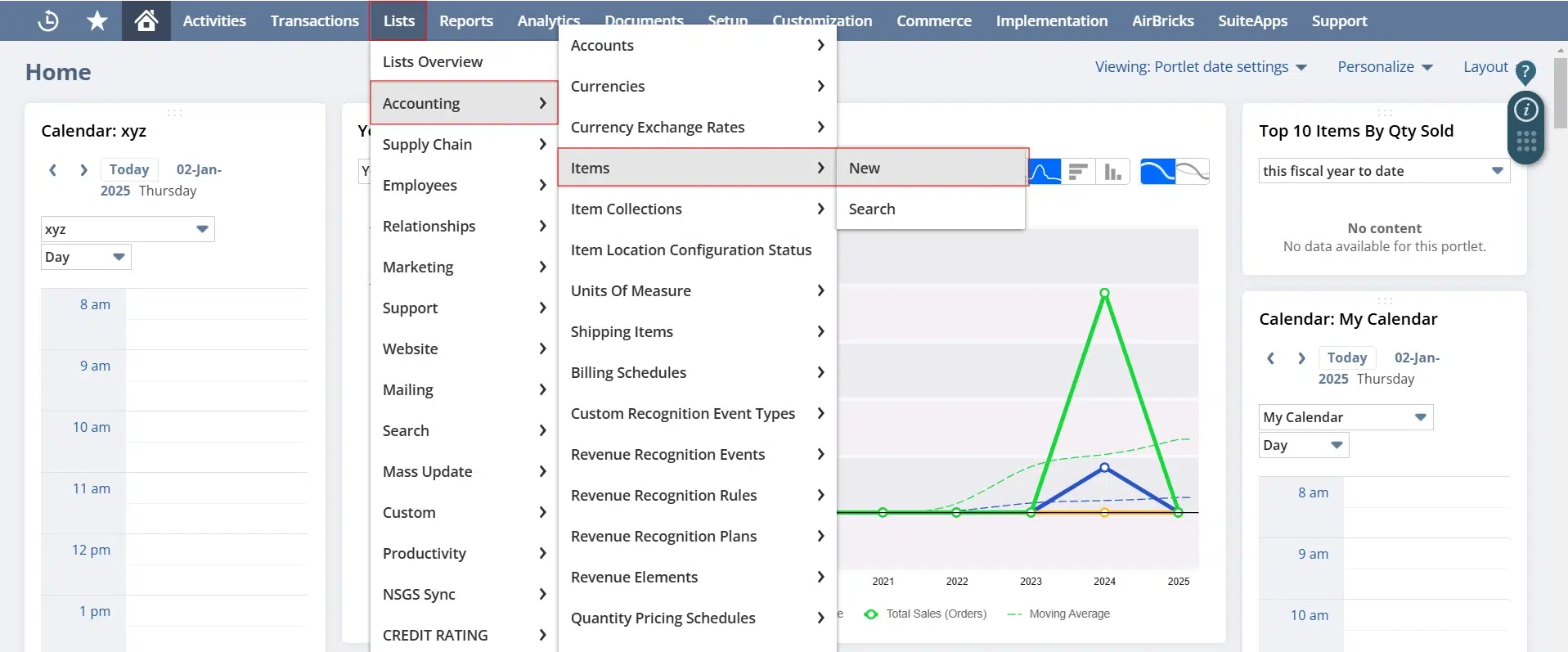The height and width of the screenshot is (652, 1568).
Task: Open the Implementation menu
Action: [x=1052, y=20]
